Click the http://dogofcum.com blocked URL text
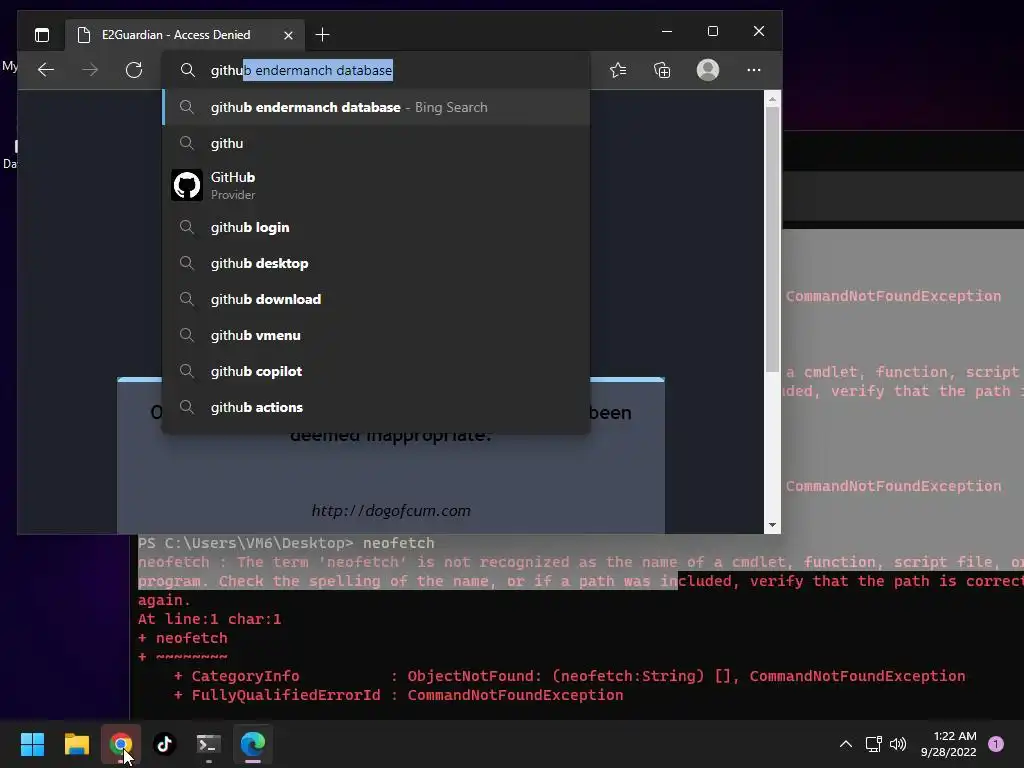Screen dimensions: 1024x768 click(391, 511)
